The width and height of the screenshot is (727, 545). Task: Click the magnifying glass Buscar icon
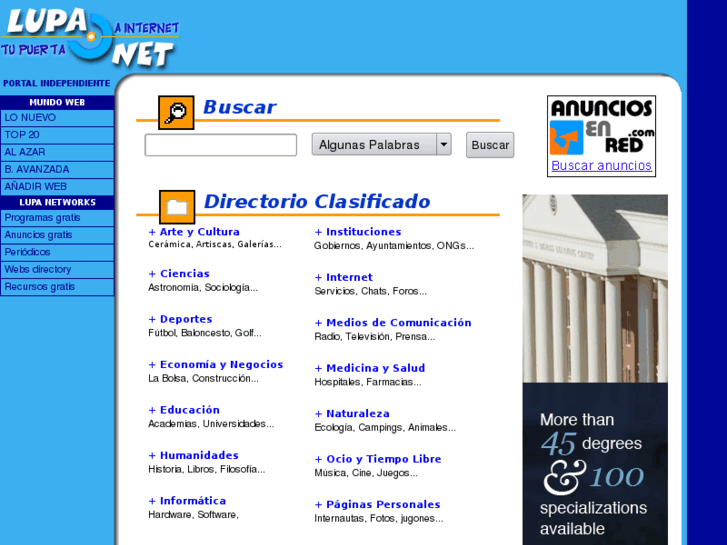point(176,112)
